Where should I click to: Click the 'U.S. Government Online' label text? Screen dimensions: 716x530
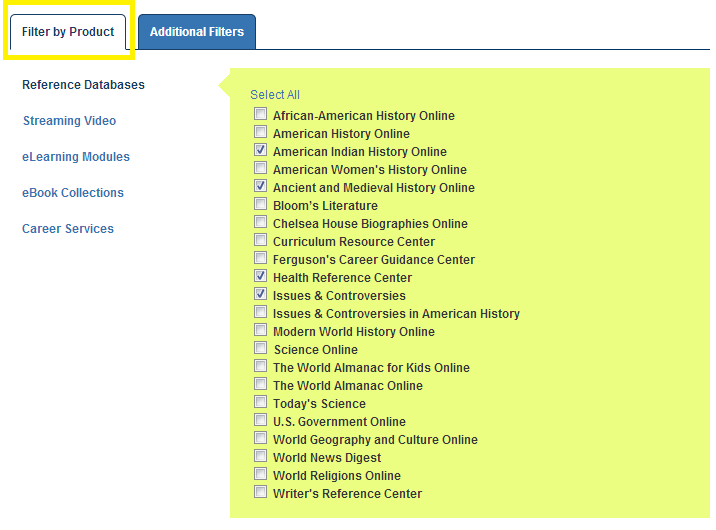pyautogui.click(x=339, y=422)
